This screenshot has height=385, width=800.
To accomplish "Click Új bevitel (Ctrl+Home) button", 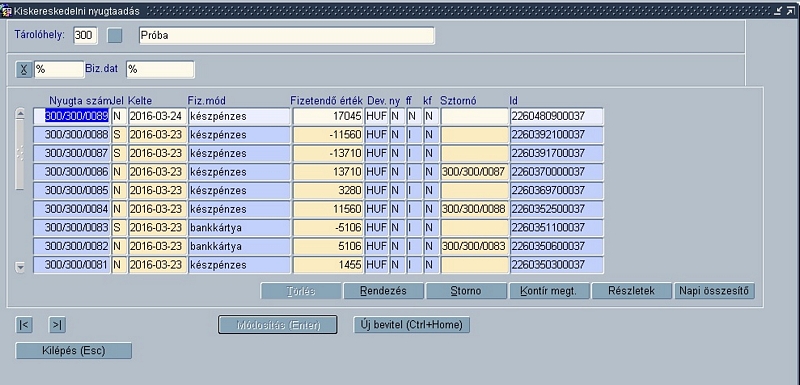I will tap(412, 325).
